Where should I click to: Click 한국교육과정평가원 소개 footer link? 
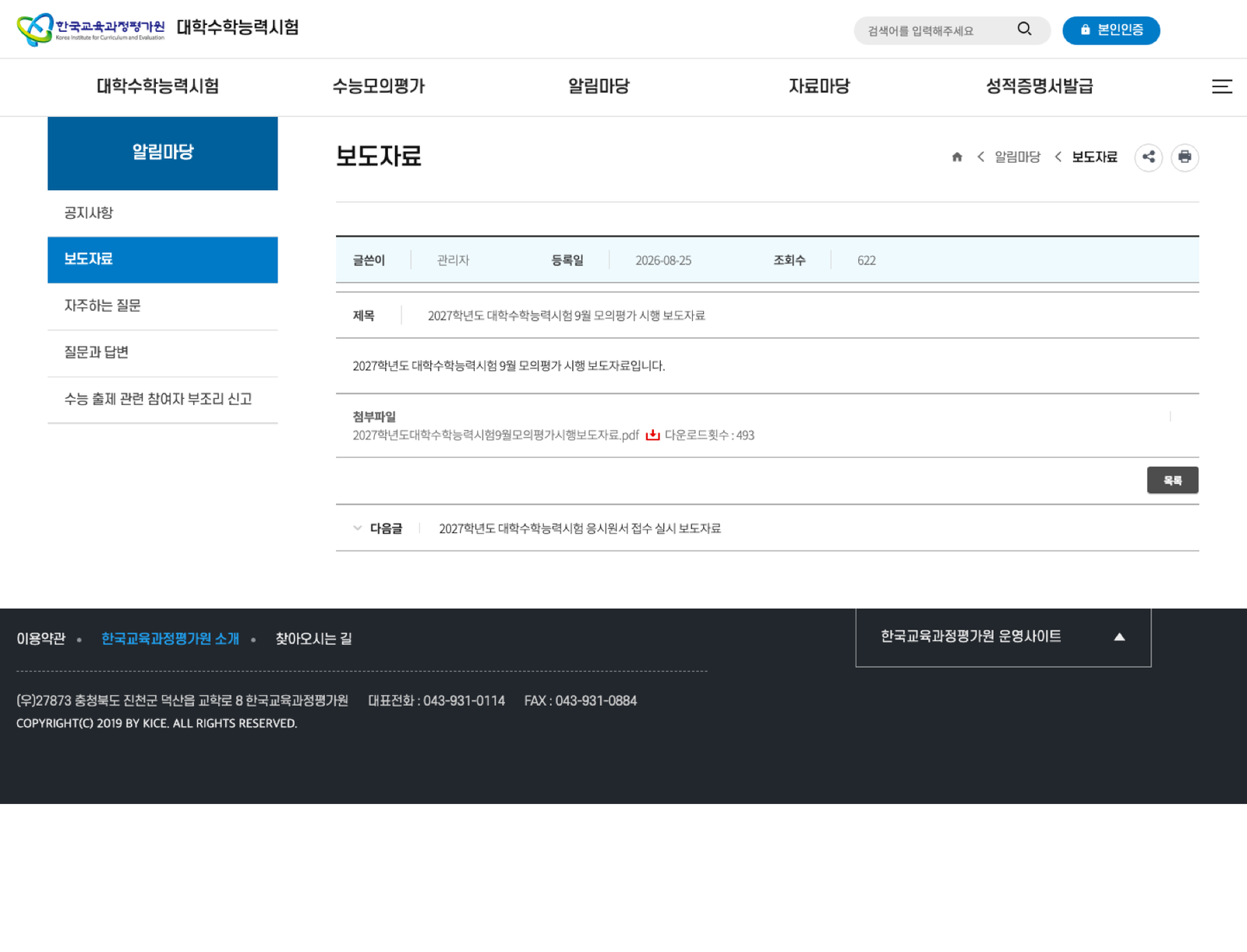[170, 639]
